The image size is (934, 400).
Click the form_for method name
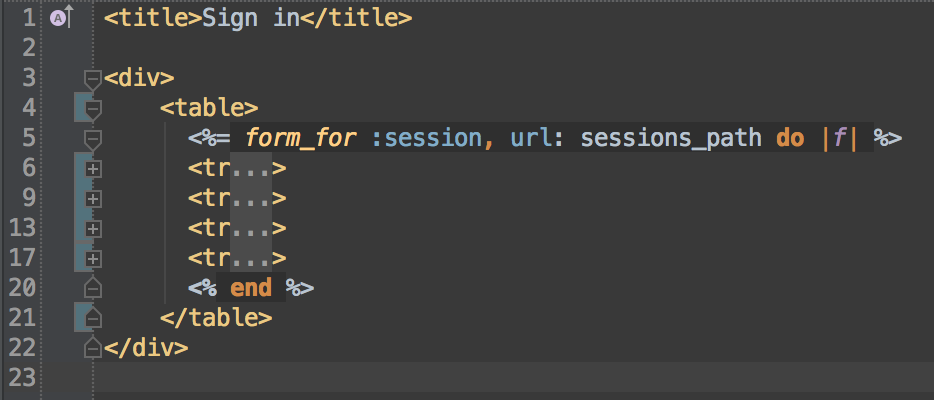[301, 138]
